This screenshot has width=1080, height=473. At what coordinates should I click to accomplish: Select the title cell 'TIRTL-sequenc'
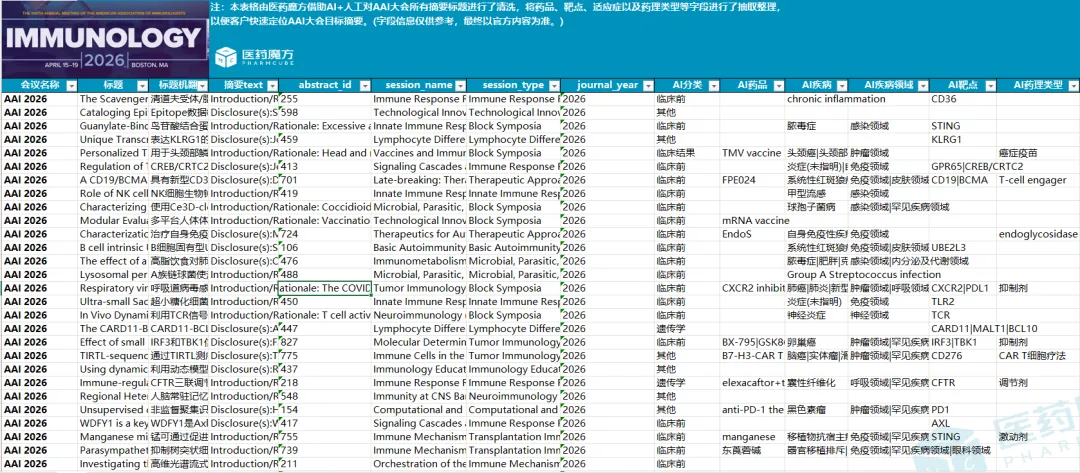[113, 355]
